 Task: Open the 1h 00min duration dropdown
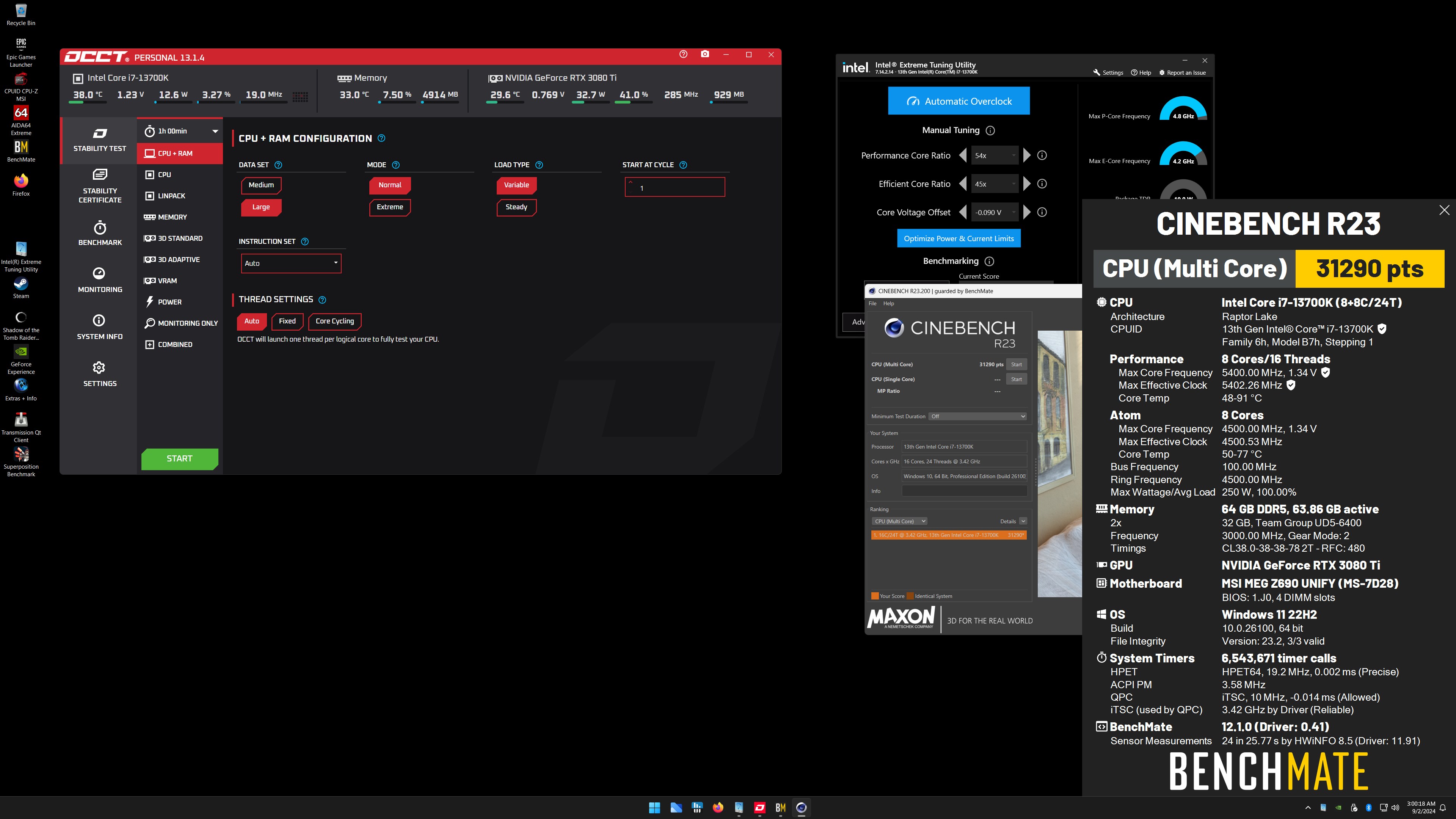180,131
